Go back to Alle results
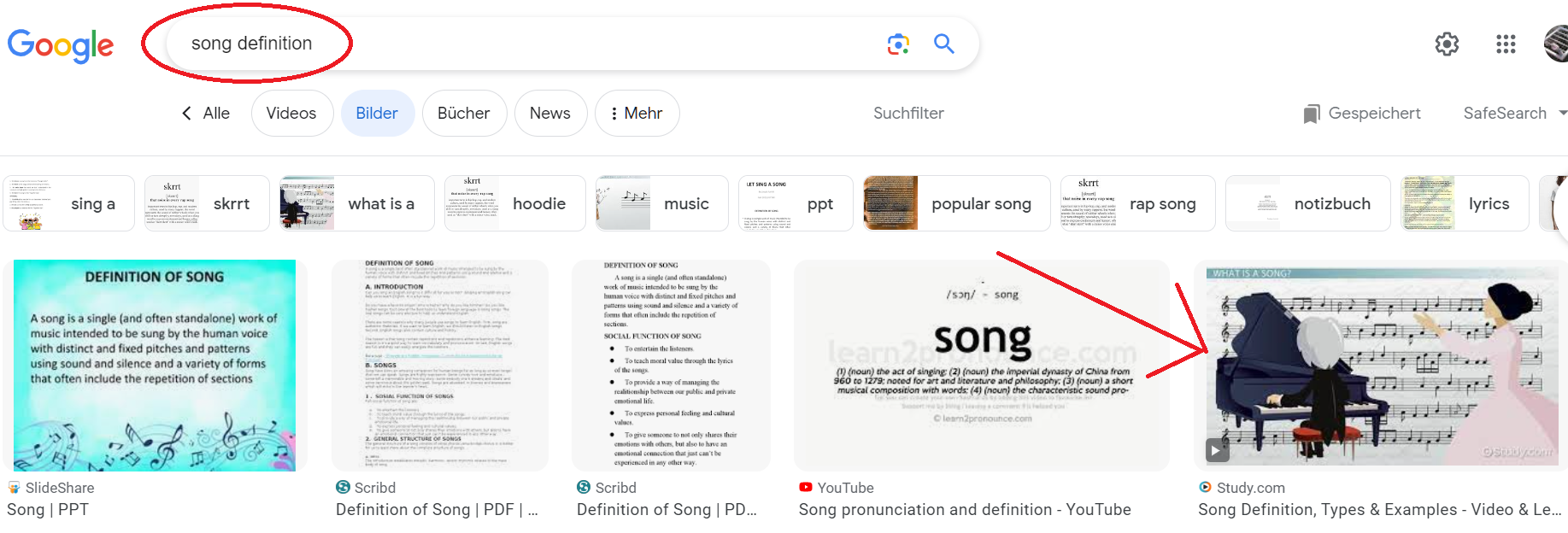This screenshot has height=533, width=1568. point(206,114)
